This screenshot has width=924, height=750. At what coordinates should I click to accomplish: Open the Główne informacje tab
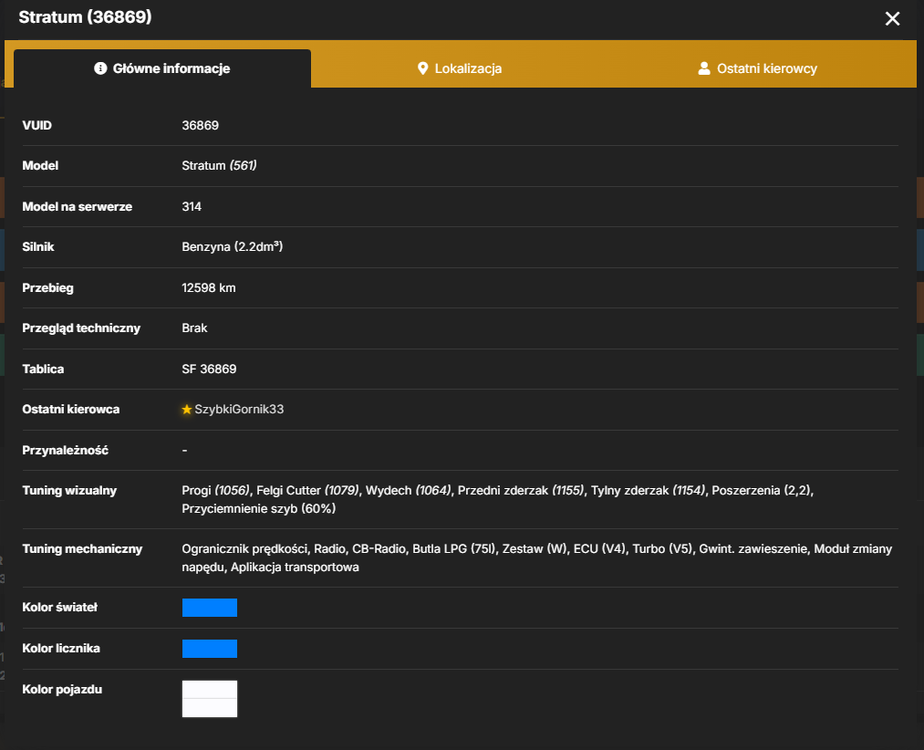(x=162, y=68)
